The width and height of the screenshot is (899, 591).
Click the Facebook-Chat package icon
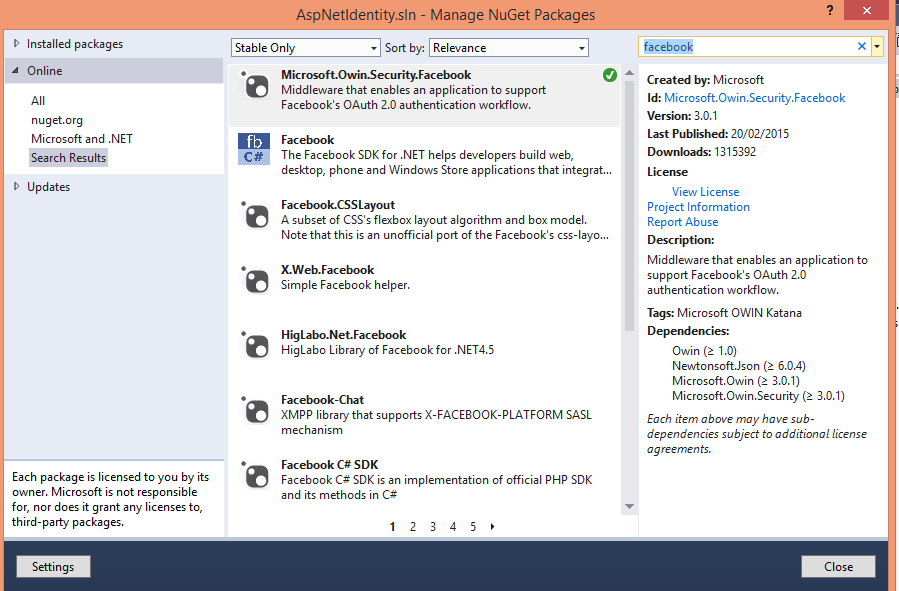pos(255,411)
